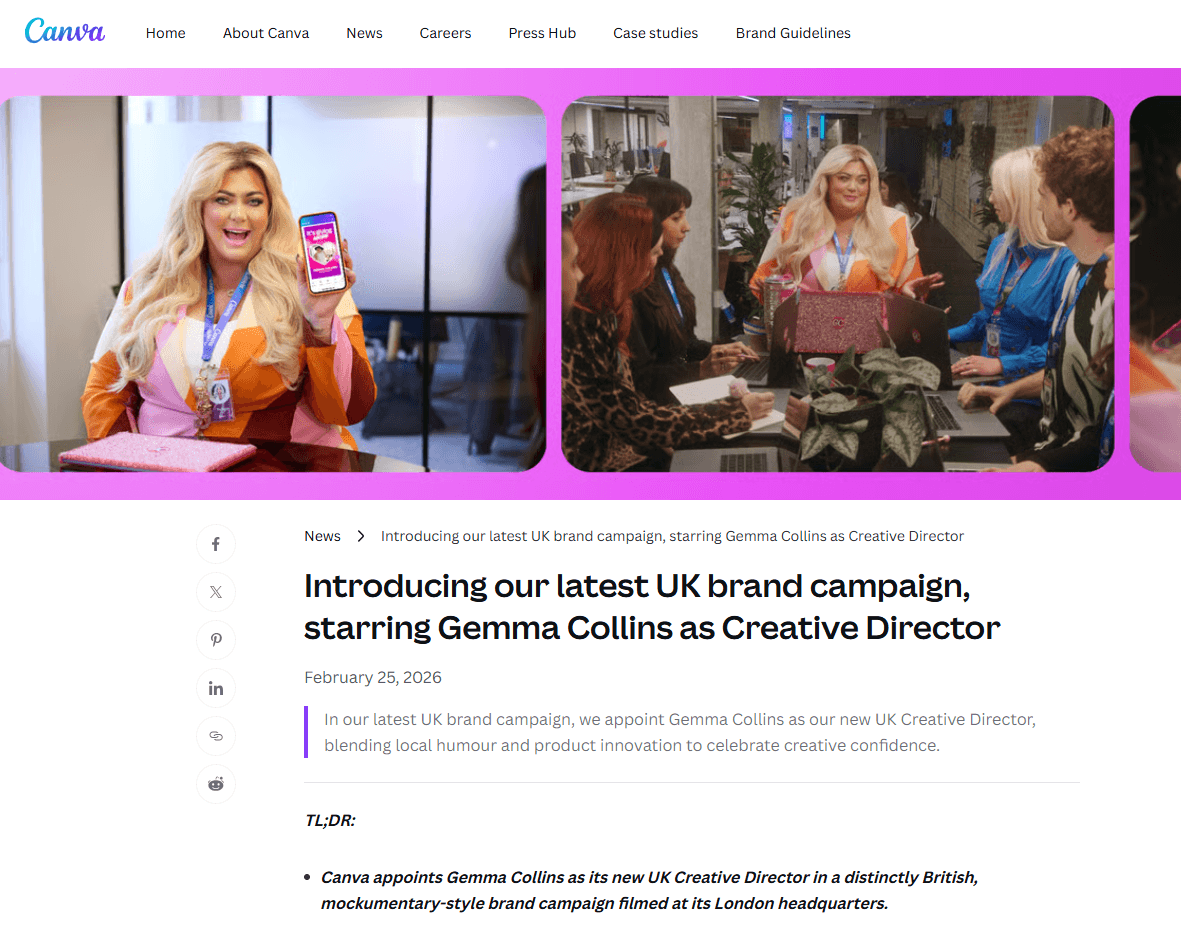The width and height of the screenshot is (1181, 929).
Task: Share the article on LinkedIn
Action: pyautogui.click(x=215, y=688)
